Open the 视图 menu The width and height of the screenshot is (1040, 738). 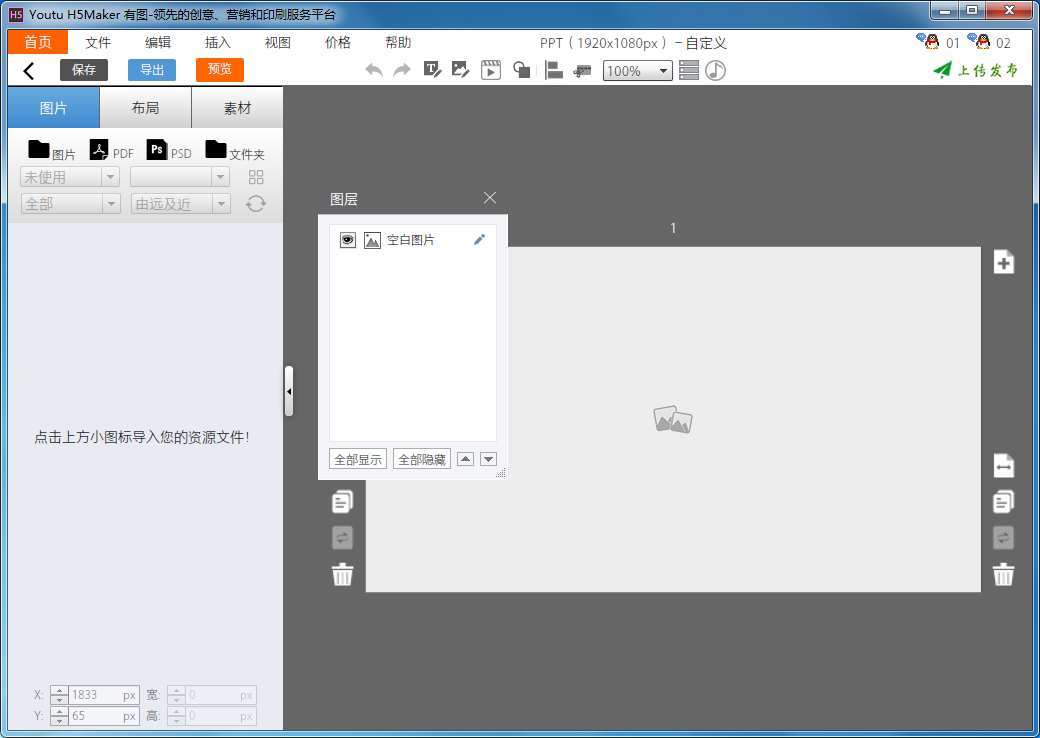[278, 42]
